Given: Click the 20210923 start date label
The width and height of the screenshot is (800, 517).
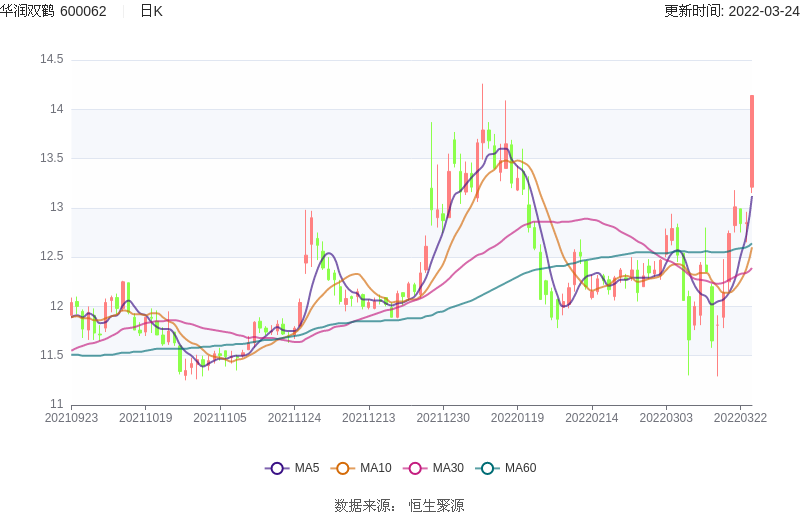Looking at the screenshot, I should (x=72, y=419).
